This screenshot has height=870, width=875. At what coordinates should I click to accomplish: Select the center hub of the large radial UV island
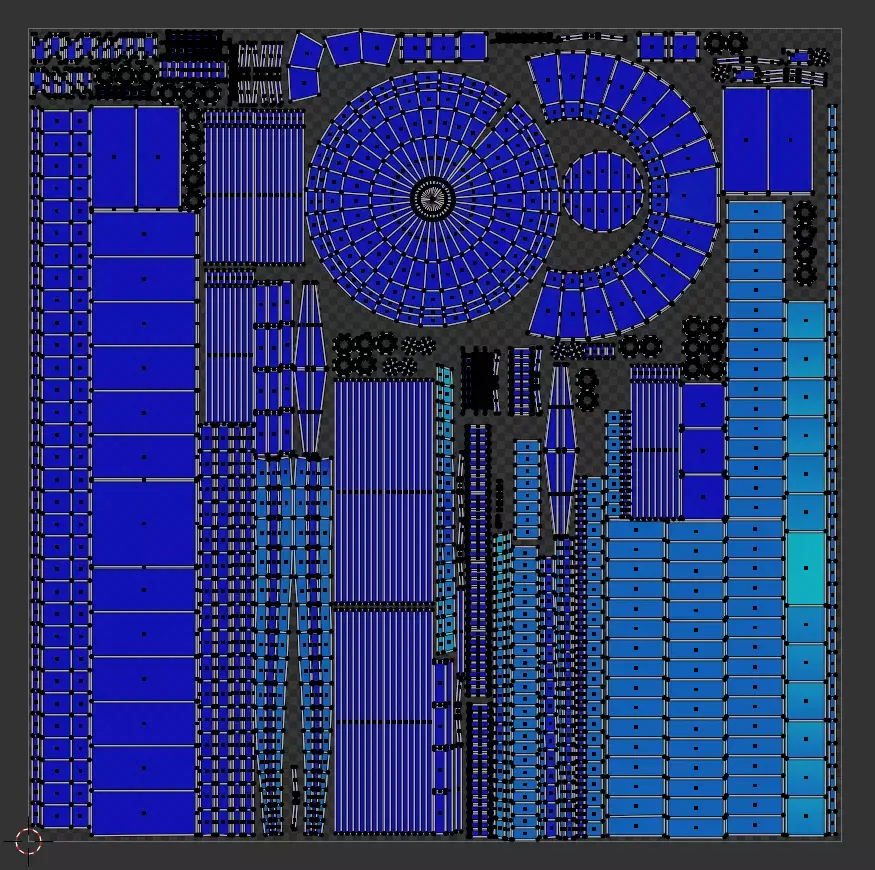tap(432, 199)
